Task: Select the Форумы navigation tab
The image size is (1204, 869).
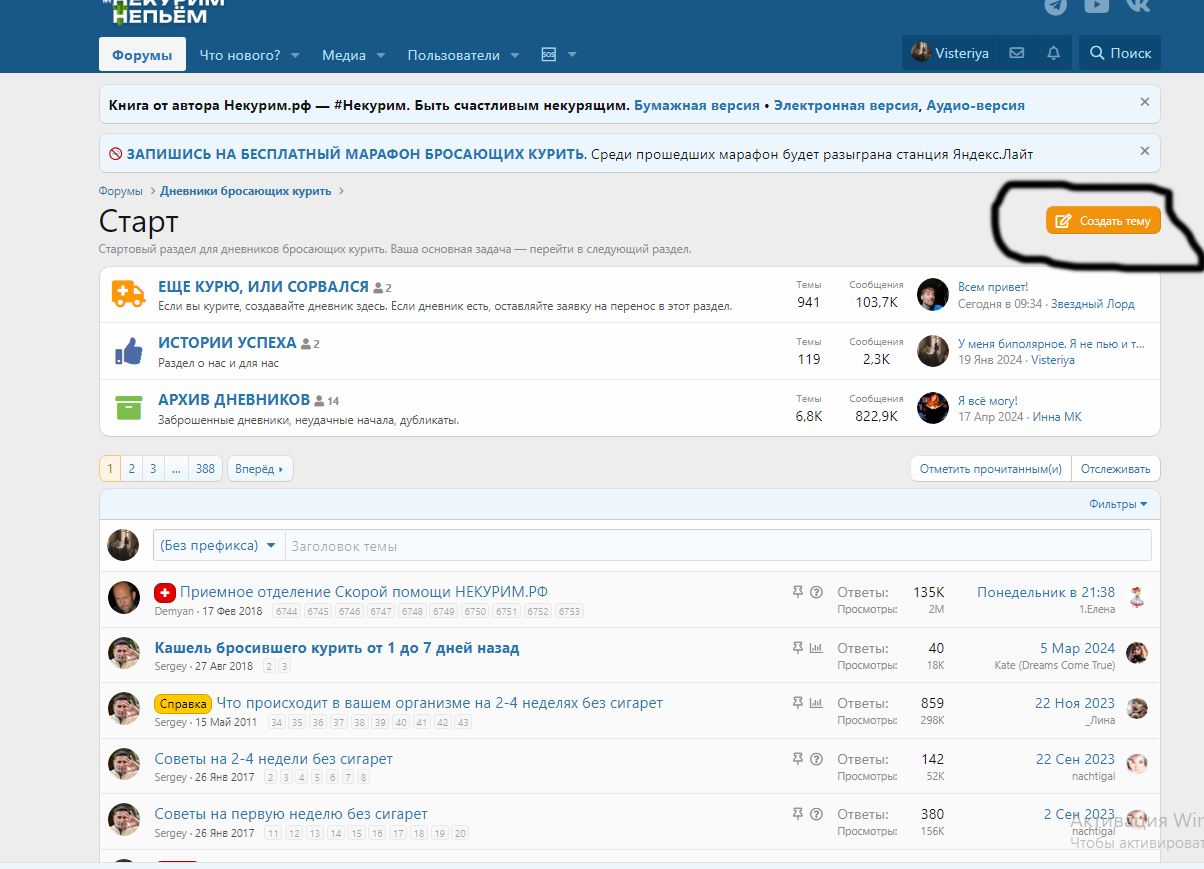Action: (x=142, y=55)
